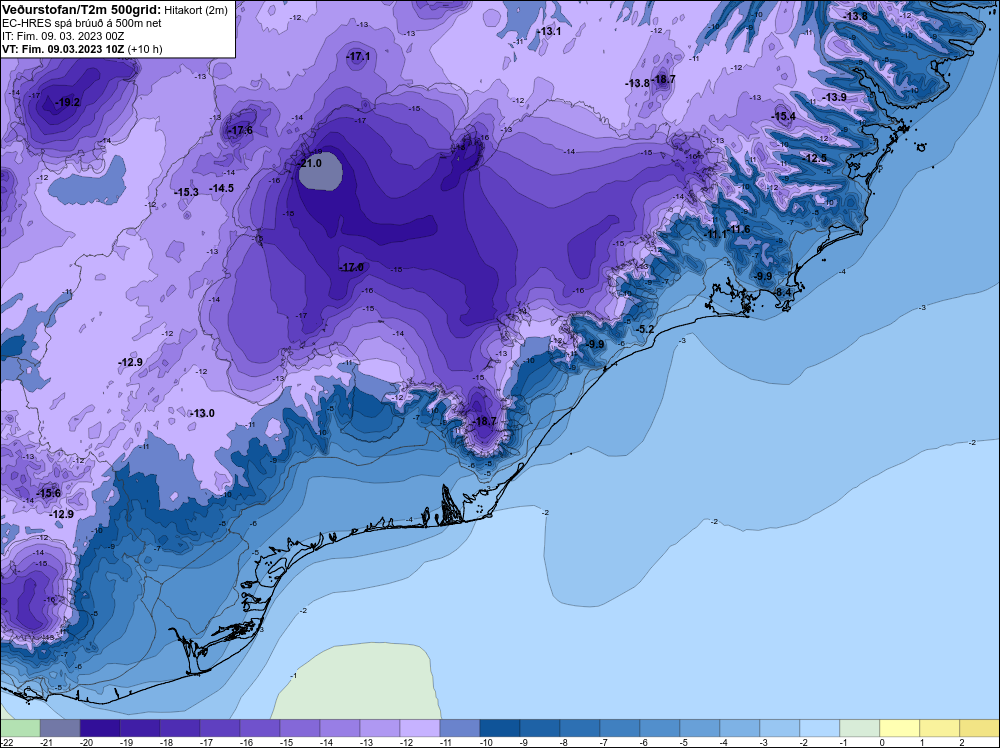Click the -13.1 temperature value
The image size is (1000, 748).
549,31
